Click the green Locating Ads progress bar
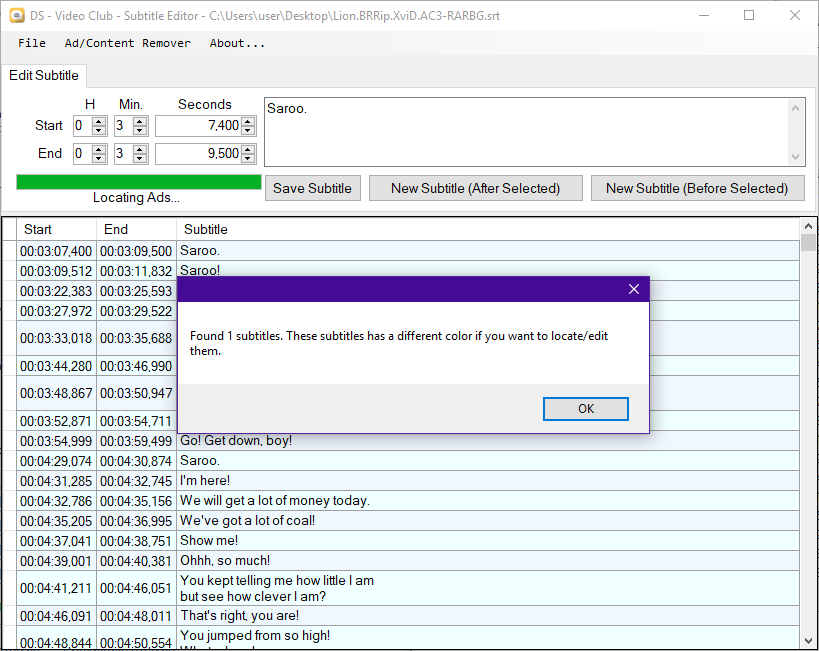This screenshot has height=651, width=819. (x=139, y=182)
